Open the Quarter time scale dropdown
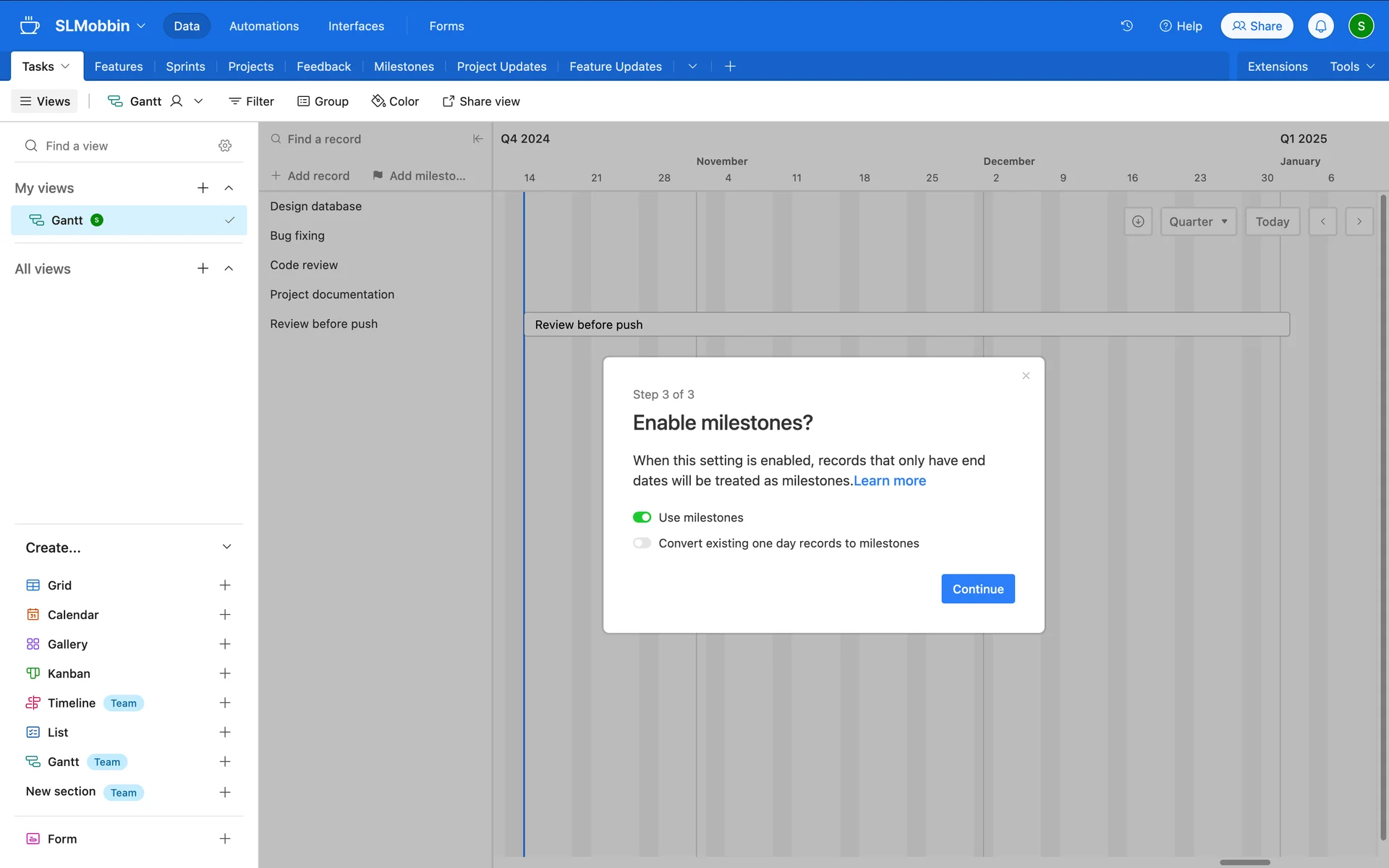Screen dimensions: 1389x868 point(1198,221)
